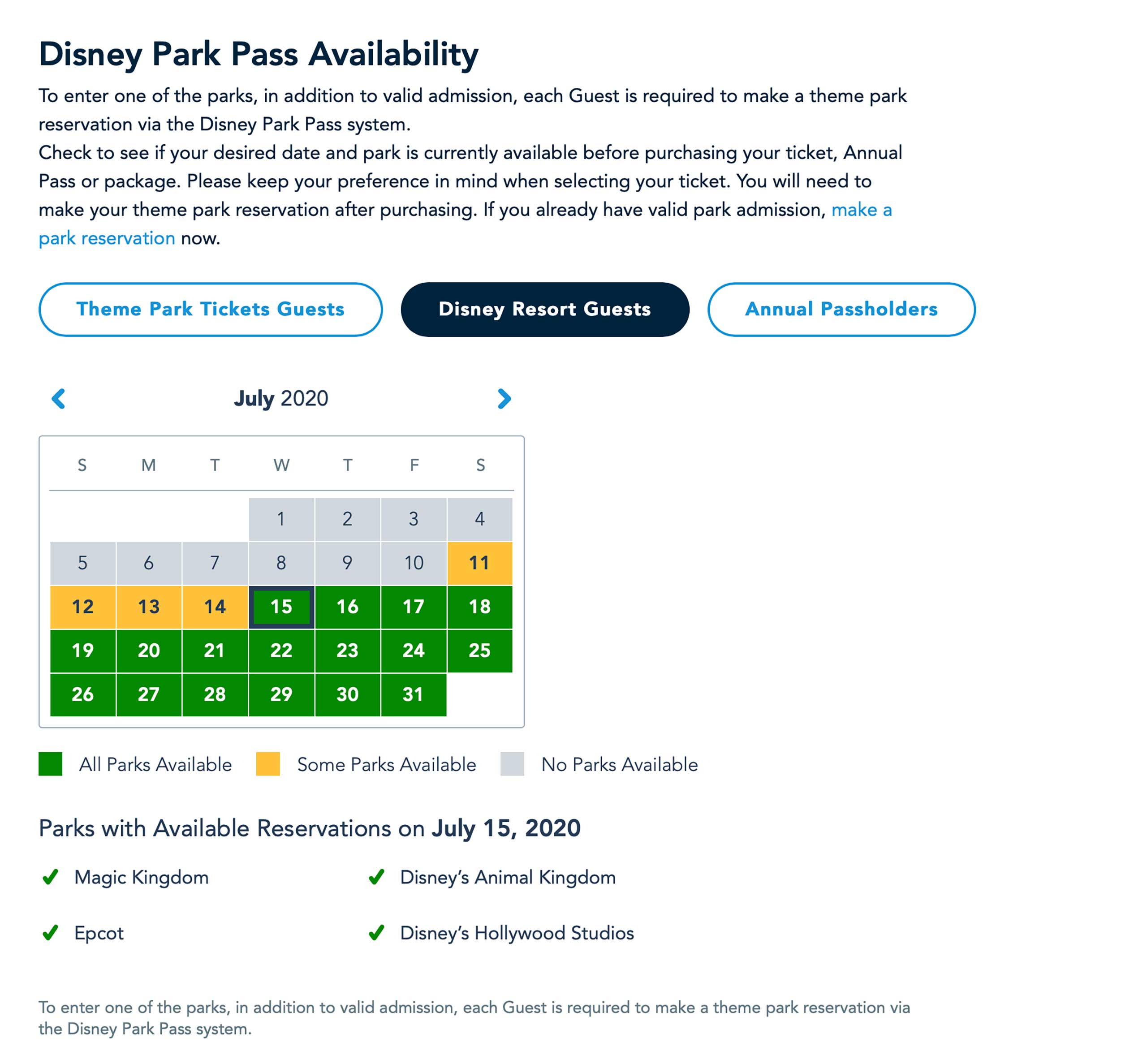Screen dimensions: 1147x1064
Task: Click the green checkmark beside Magic Kingdom
Action: click(x=51, y=877)
